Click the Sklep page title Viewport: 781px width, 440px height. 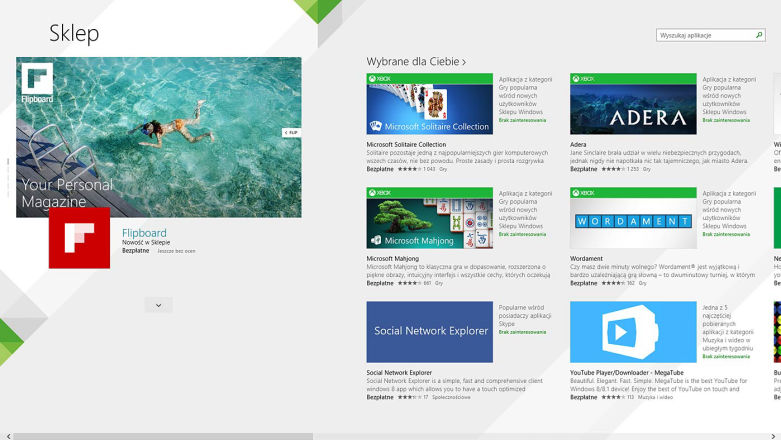[x=74, y=33]
